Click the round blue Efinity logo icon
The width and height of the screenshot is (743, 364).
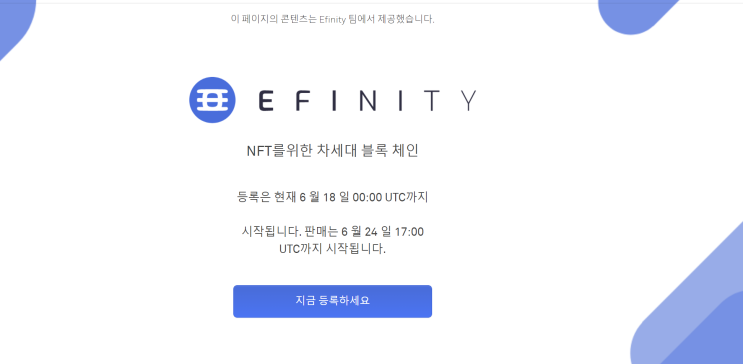(x=212, y=100)
